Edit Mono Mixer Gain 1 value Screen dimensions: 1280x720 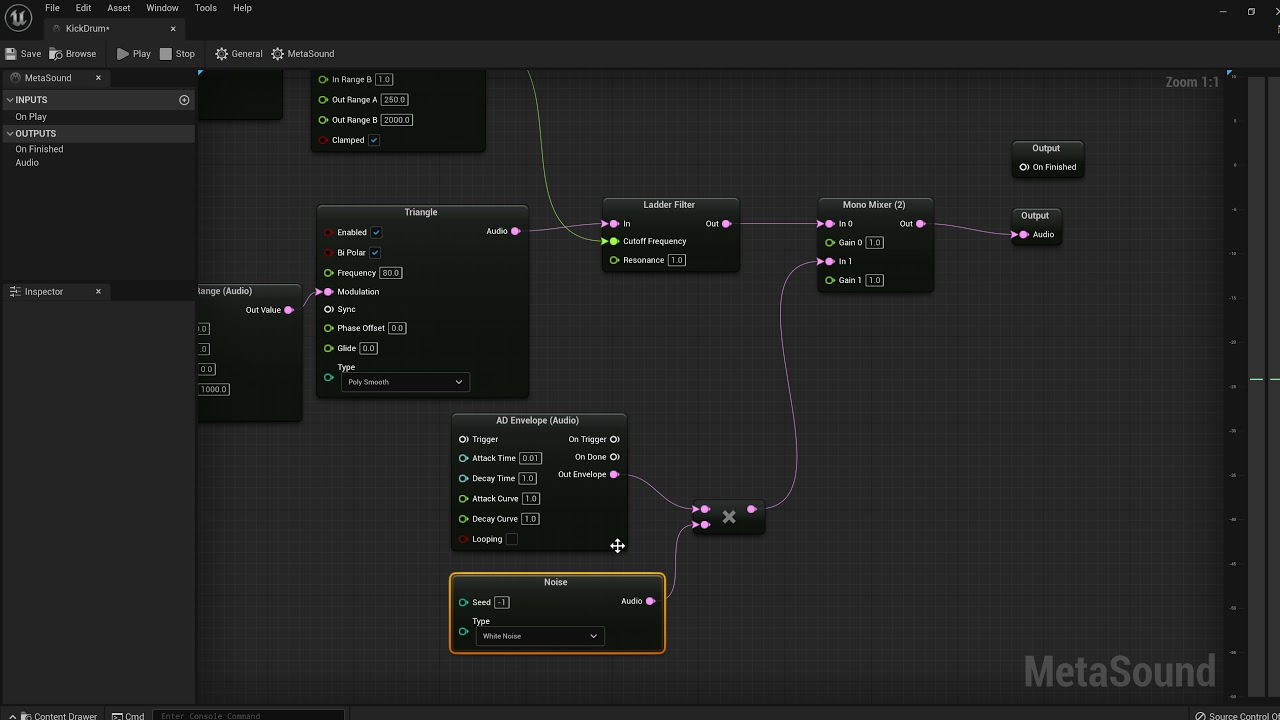[875, 280]
